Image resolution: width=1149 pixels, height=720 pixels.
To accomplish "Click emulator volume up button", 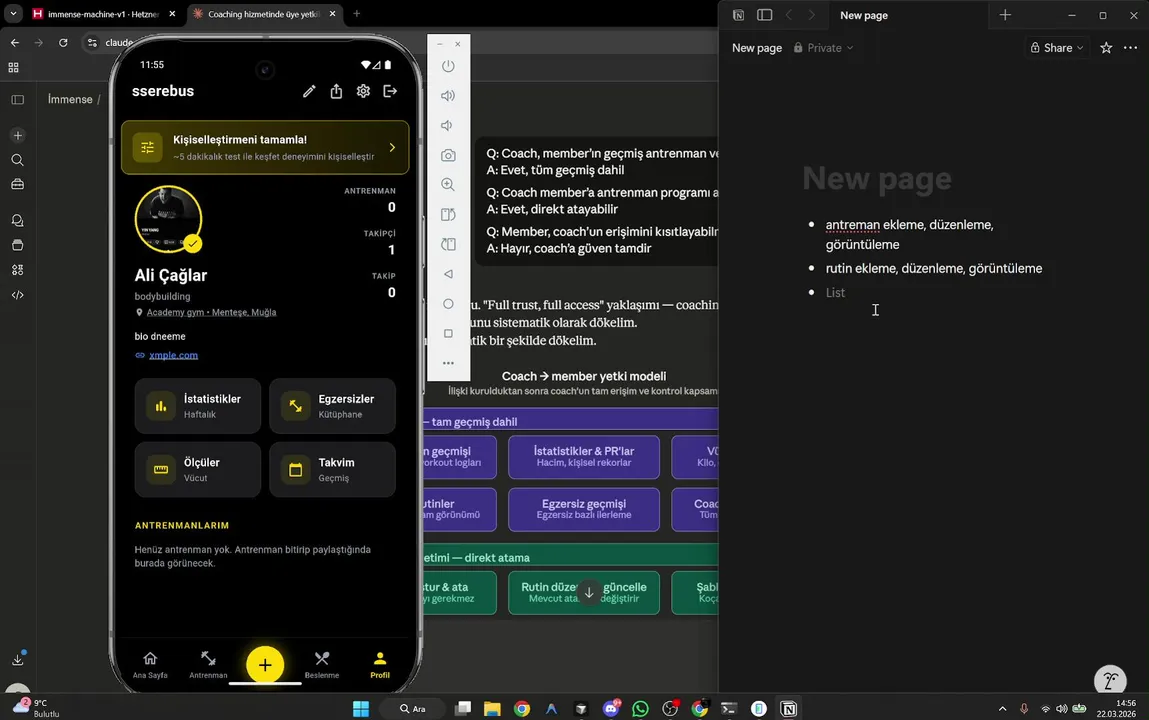I will point(448,96).
